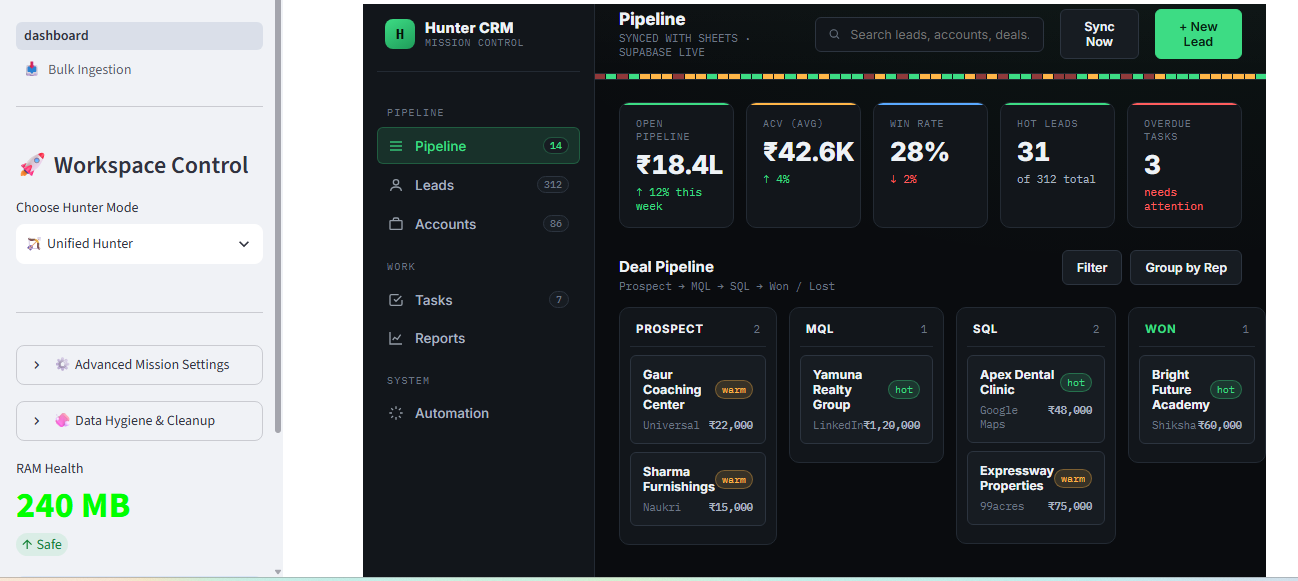Select Pipeline in CRM navigation
The image size is (1298, 581).
[x=478, y=146]
